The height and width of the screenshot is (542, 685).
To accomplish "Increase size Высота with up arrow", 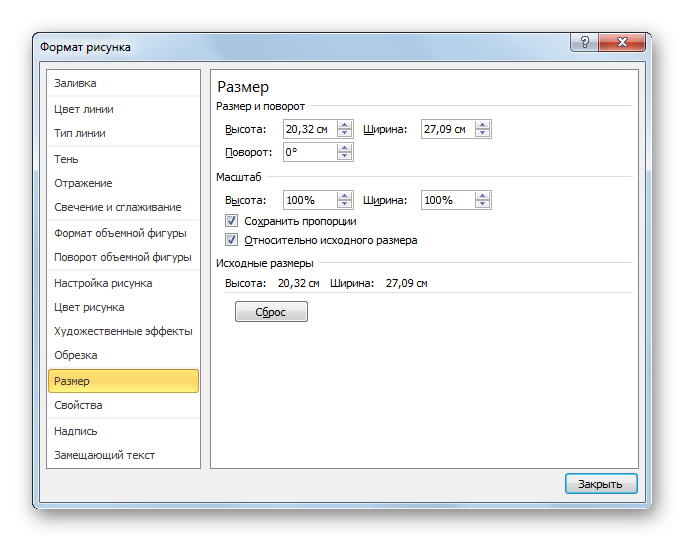I will point(345,124).
